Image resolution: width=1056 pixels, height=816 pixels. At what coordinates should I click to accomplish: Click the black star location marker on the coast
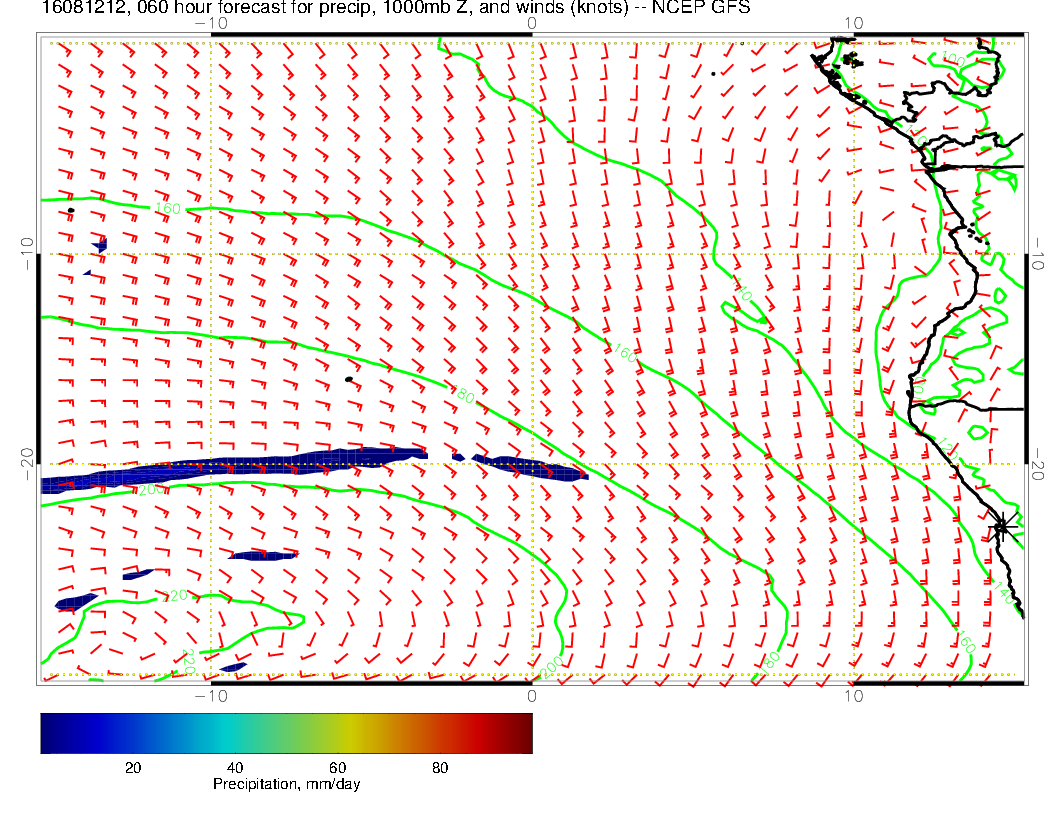[x=1002, y=526]
